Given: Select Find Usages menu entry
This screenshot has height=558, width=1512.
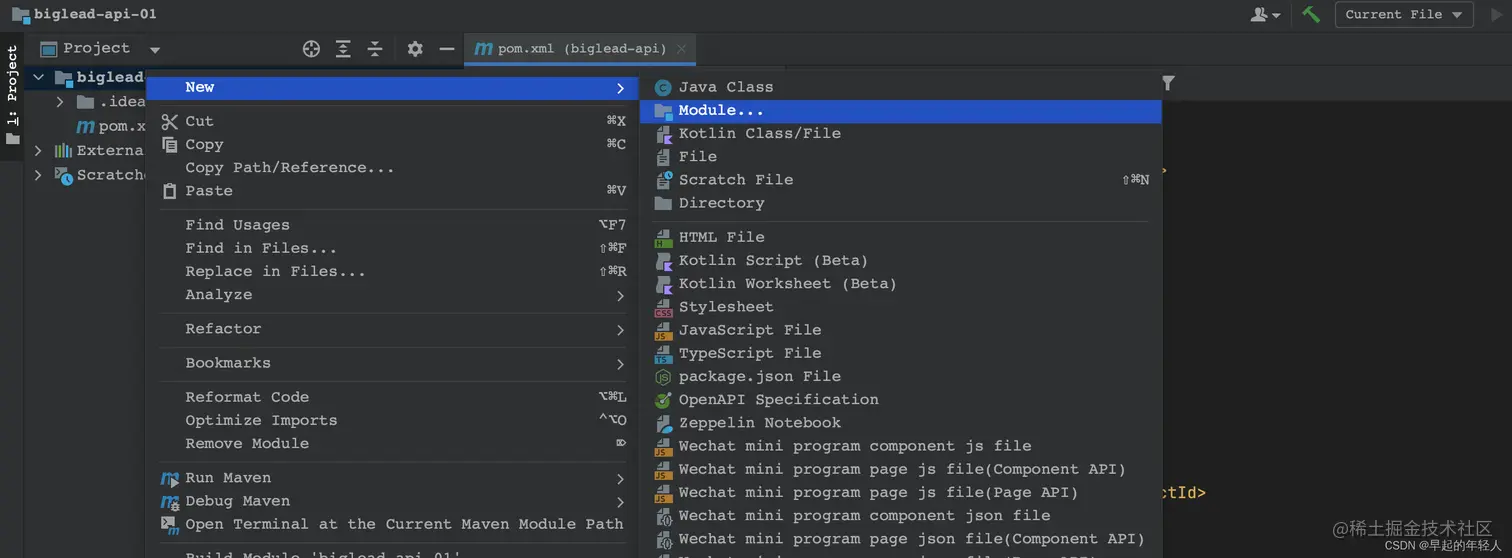Looking at the screenshot, I should coord(392,225).
